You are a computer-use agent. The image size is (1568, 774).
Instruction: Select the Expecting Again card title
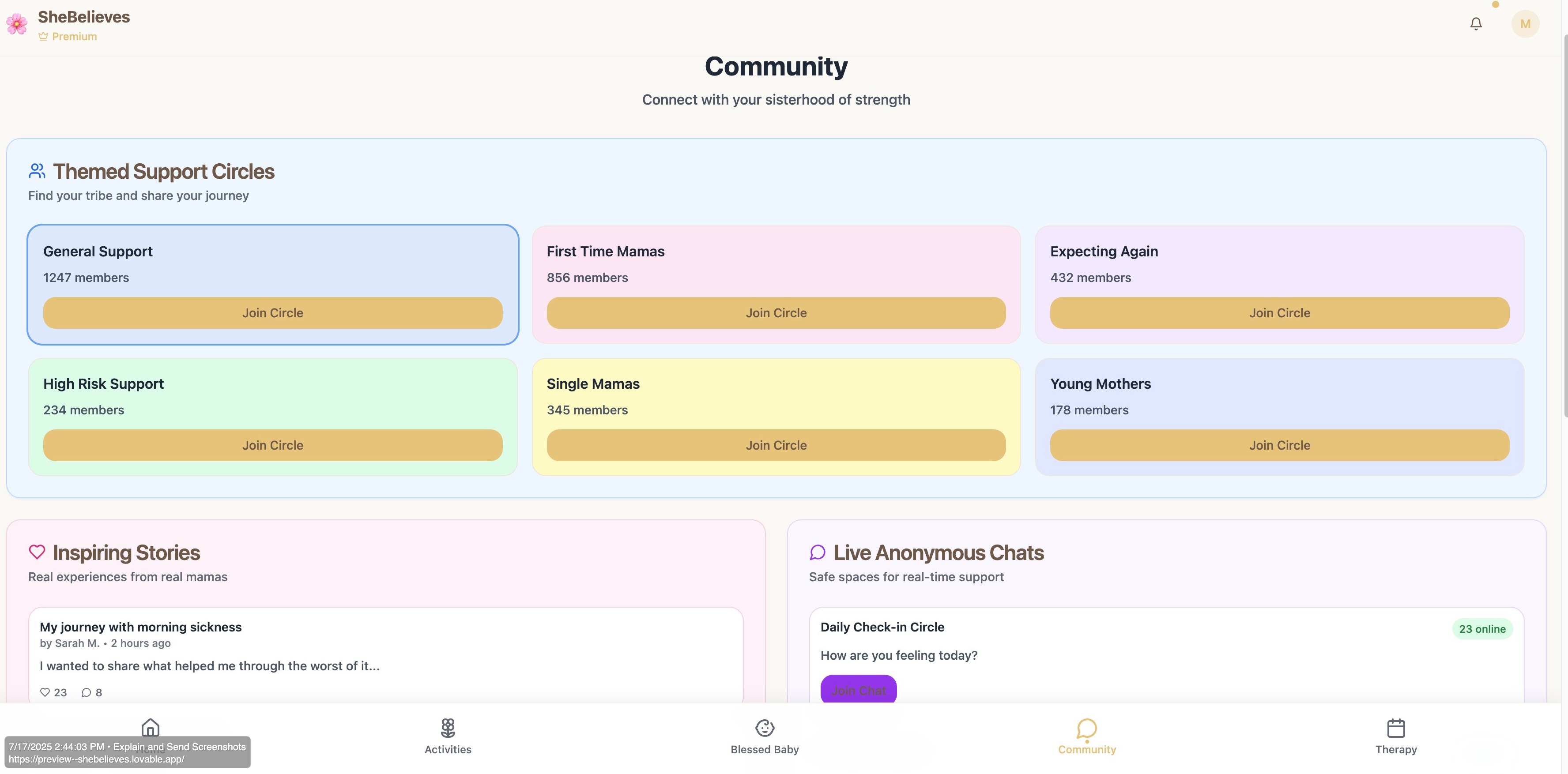click(1104, 251)
